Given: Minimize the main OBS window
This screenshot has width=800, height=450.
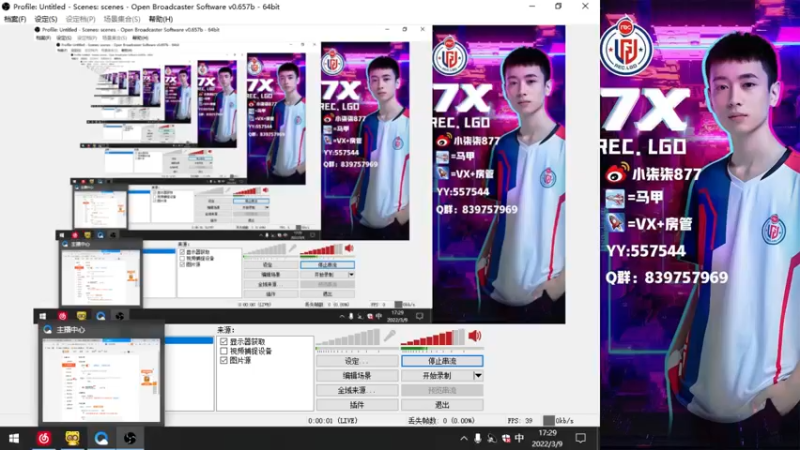Looking at the screenshot, I should point(532,7).
